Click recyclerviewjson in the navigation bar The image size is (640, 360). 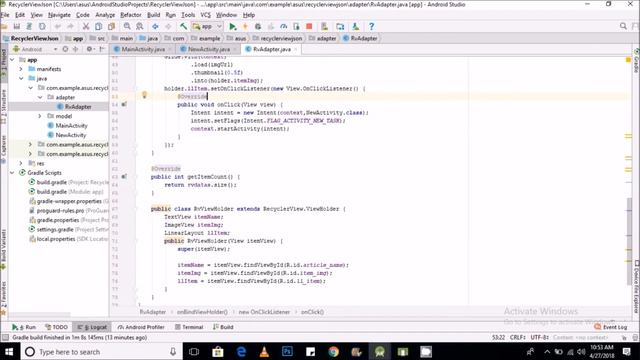(281, 38)
